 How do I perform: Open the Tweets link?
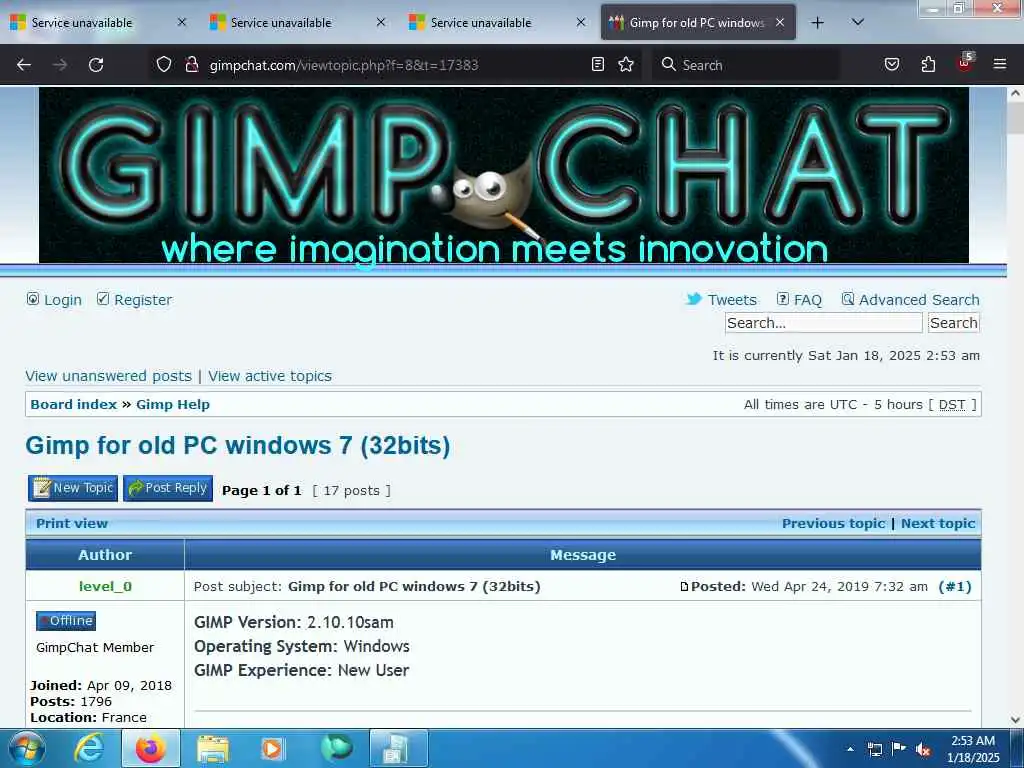[x=732, y=300]
